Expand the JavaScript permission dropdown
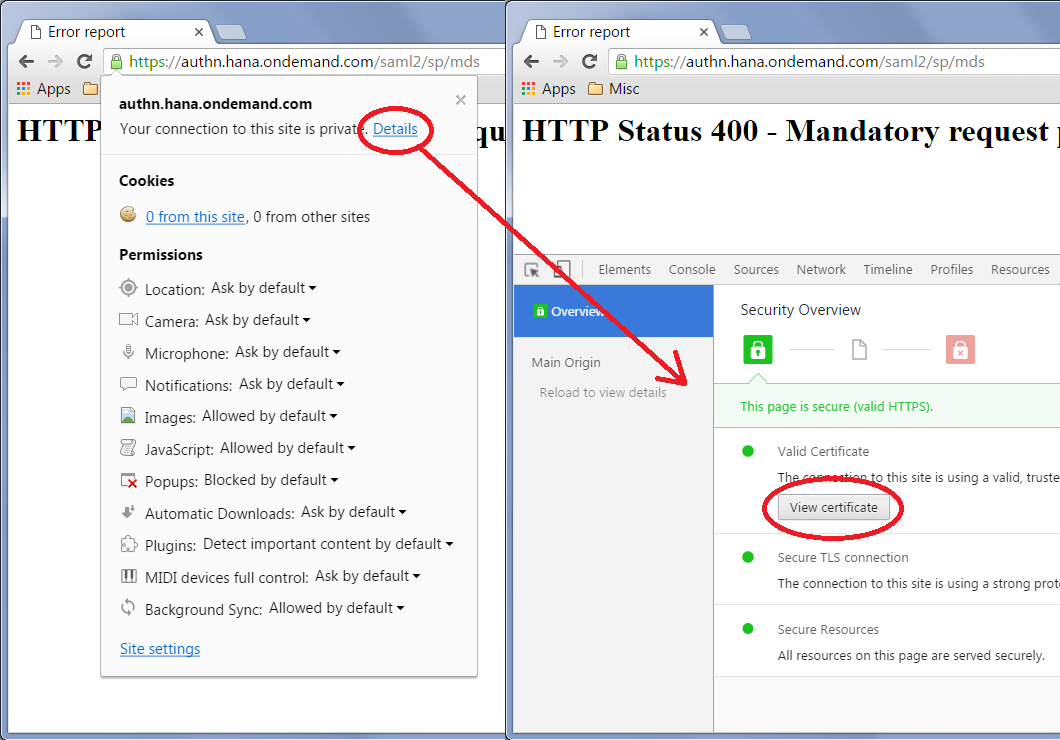The height and width of the screenshot is (740, 1060). (287, 448)
